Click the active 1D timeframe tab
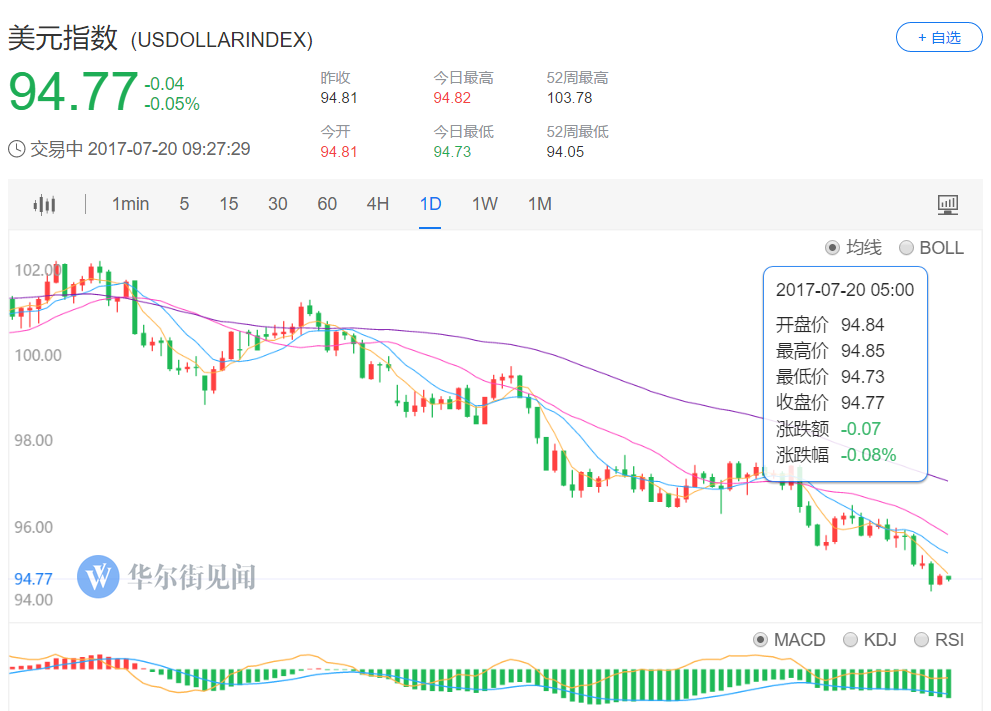 click(430, 204)
